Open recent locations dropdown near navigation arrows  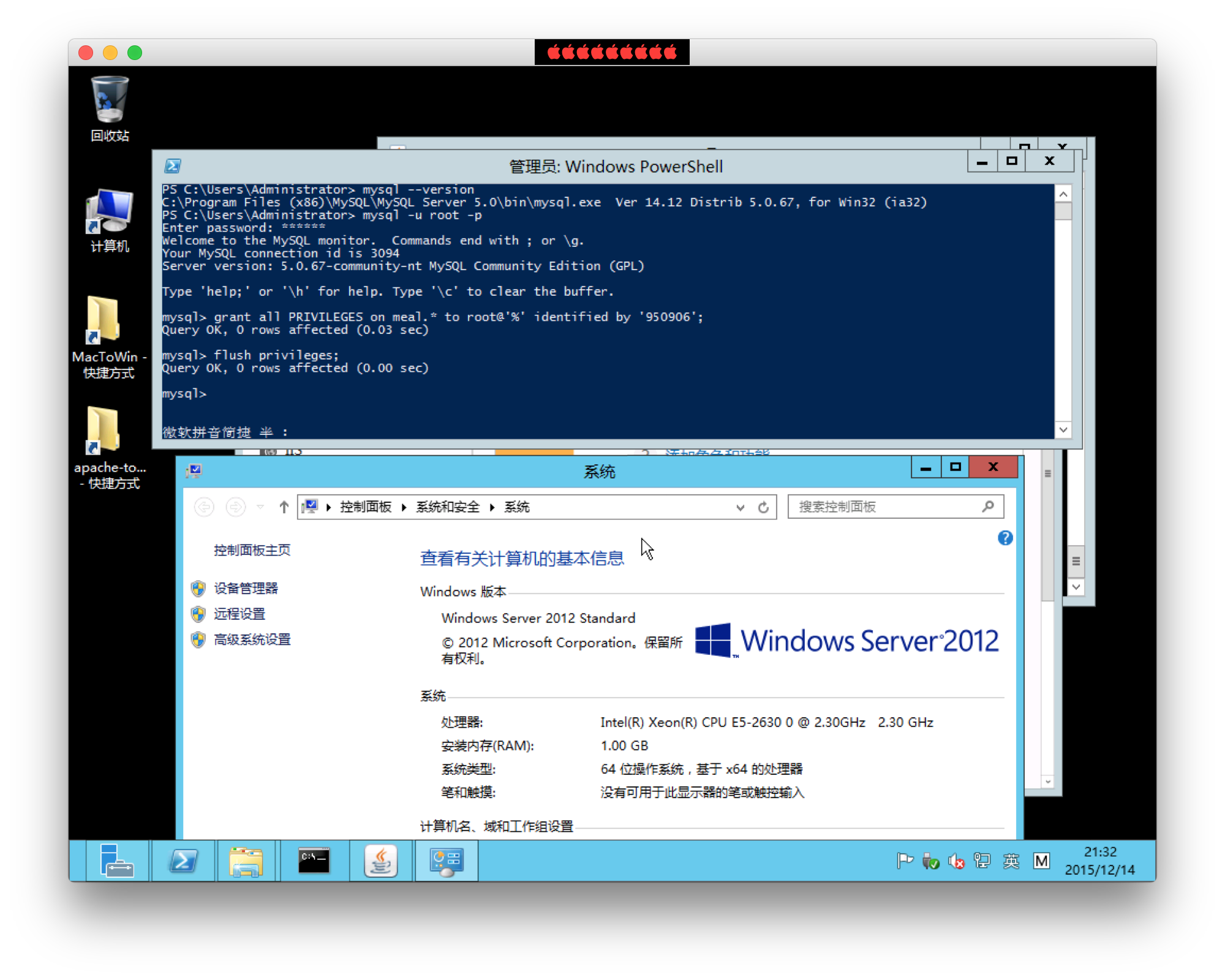pyautogui.click(x=260, y=507)
